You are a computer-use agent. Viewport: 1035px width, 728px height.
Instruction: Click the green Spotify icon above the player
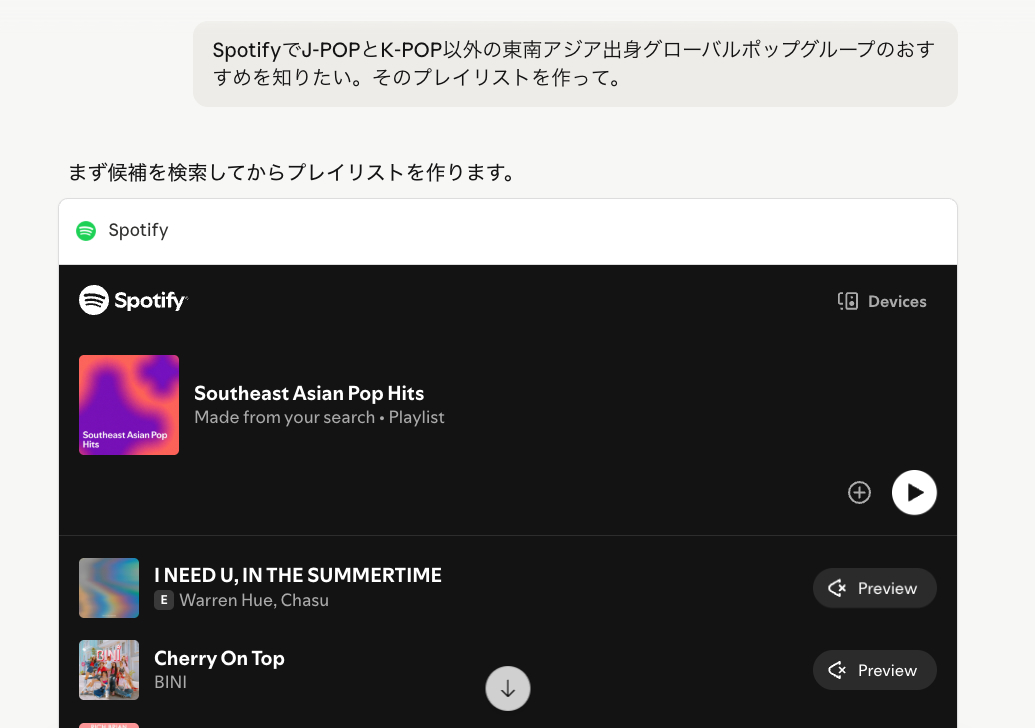86,230
